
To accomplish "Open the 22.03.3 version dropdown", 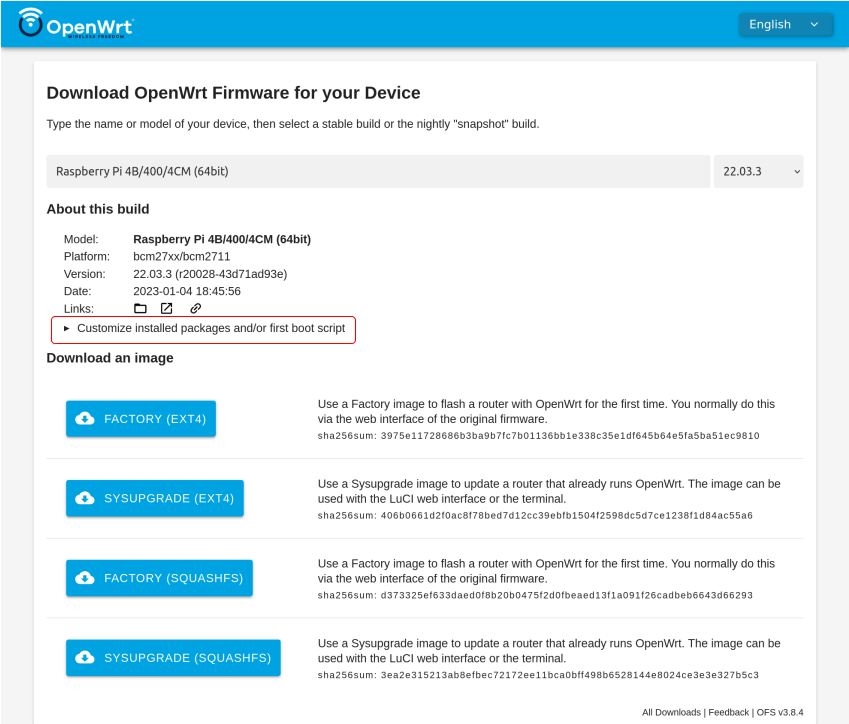I will coord(758,172).
